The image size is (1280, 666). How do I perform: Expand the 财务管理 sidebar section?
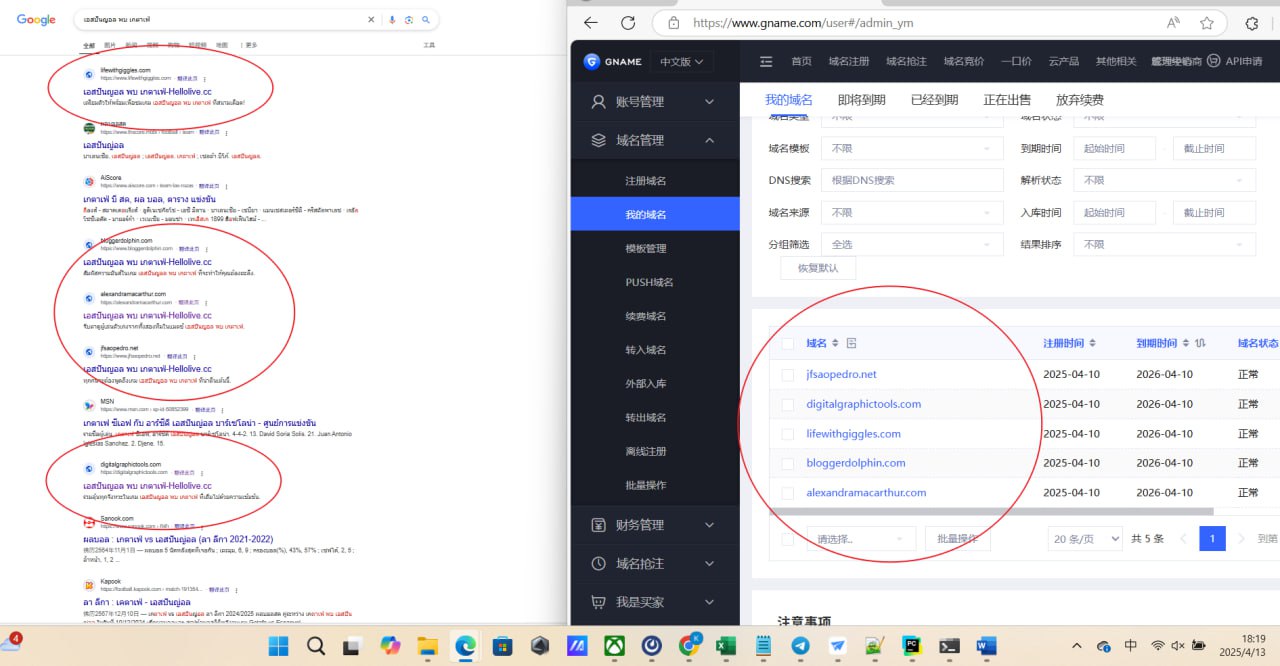(654, 525)
